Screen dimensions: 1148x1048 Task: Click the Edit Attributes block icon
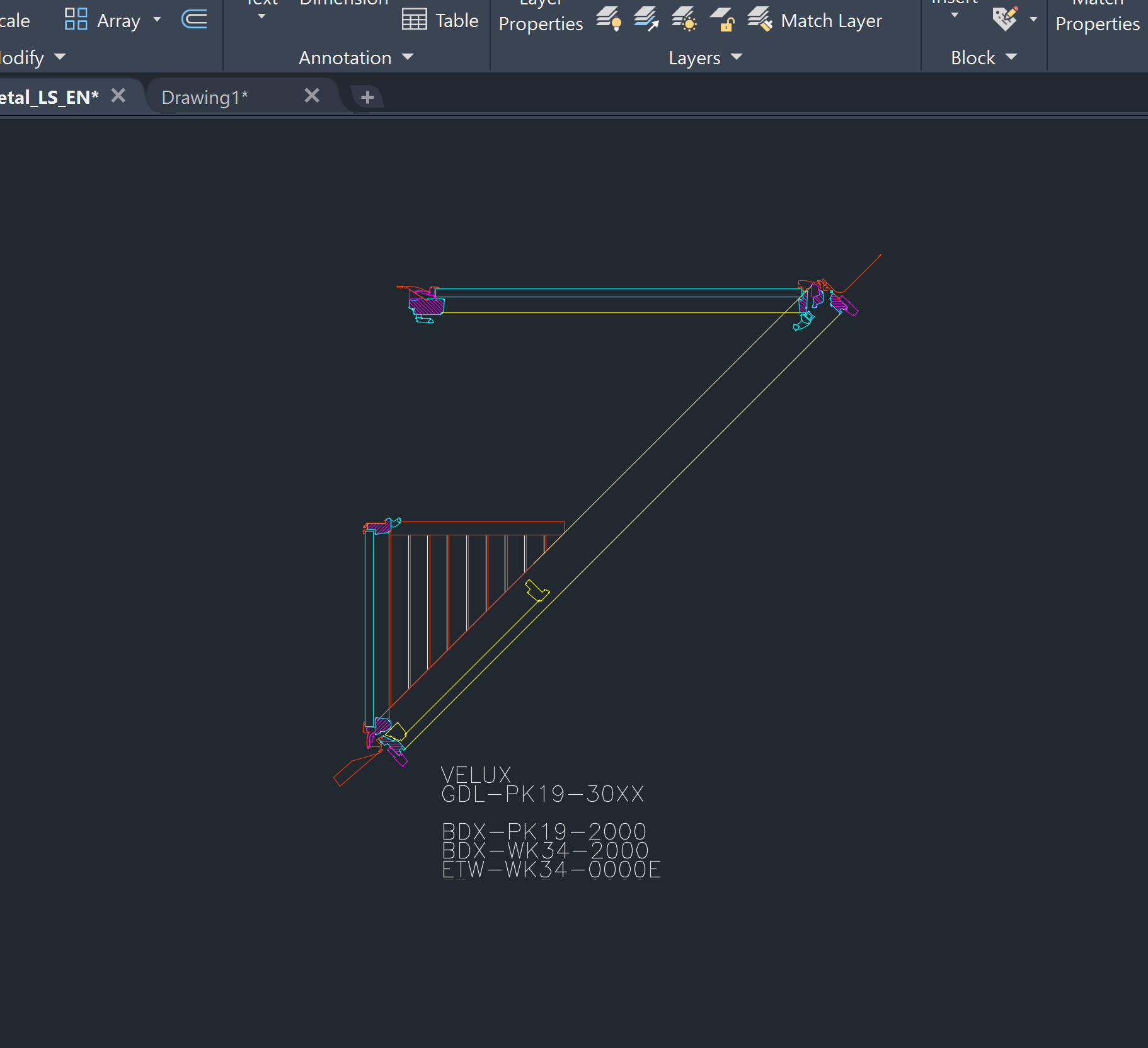point(1005,20)
